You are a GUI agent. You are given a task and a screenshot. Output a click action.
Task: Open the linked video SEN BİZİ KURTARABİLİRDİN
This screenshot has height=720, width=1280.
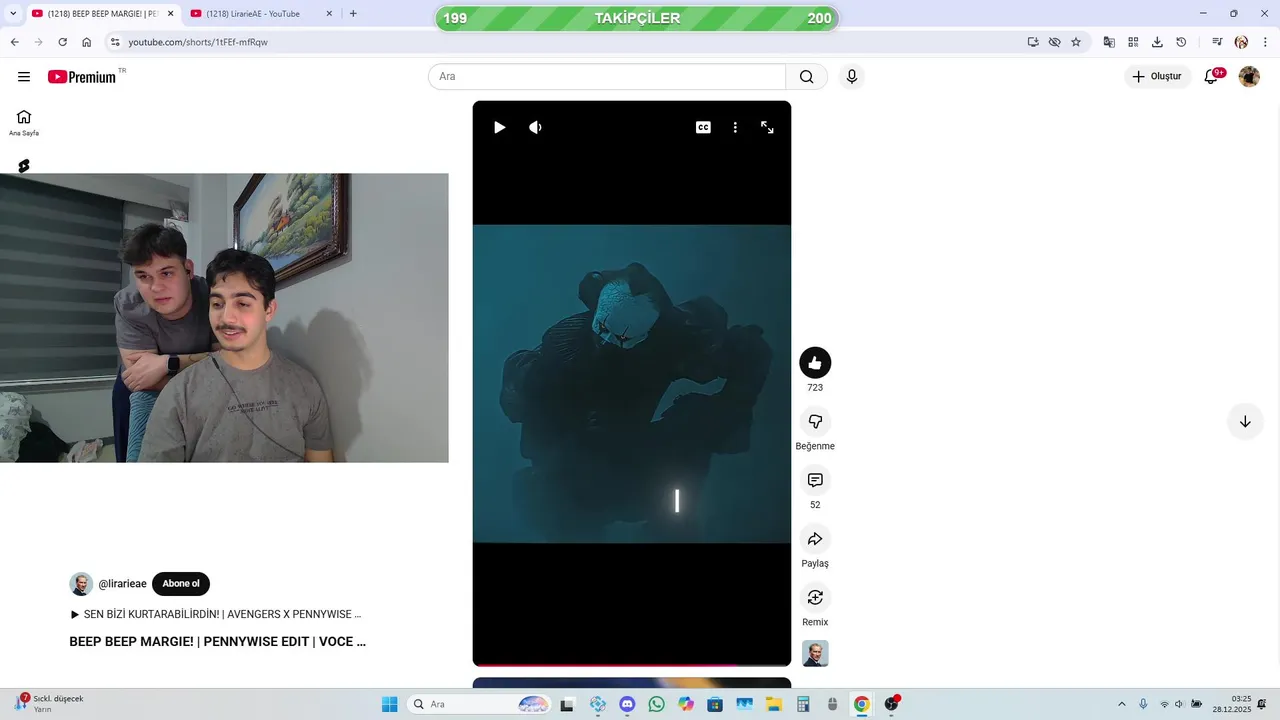(x=216, y=614)
